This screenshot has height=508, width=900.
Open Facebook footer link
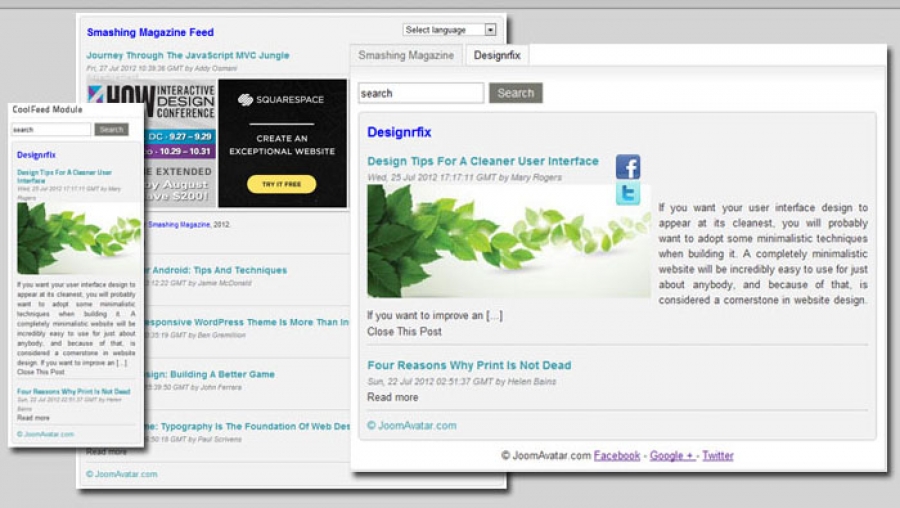tap(616, 455)
